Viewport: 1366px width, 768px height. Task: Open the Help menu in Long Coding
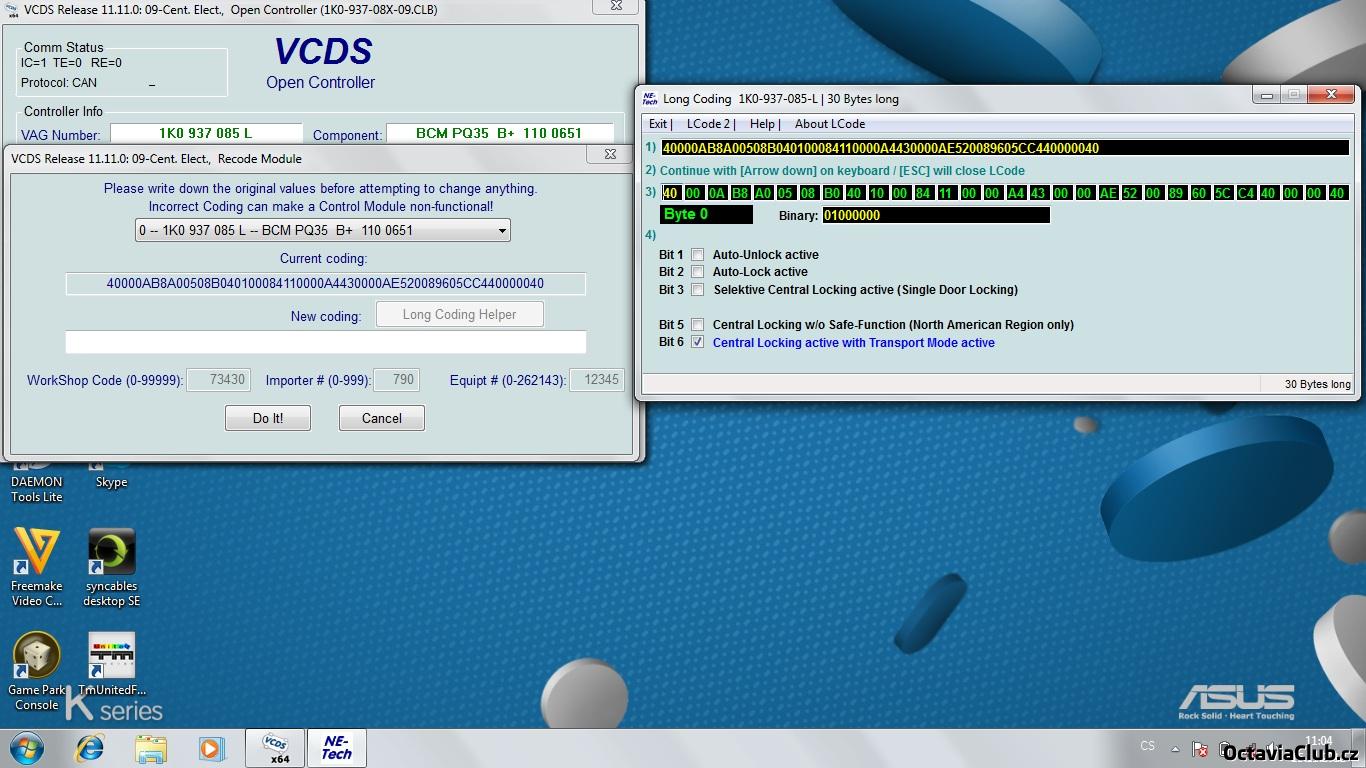(763, 124)
